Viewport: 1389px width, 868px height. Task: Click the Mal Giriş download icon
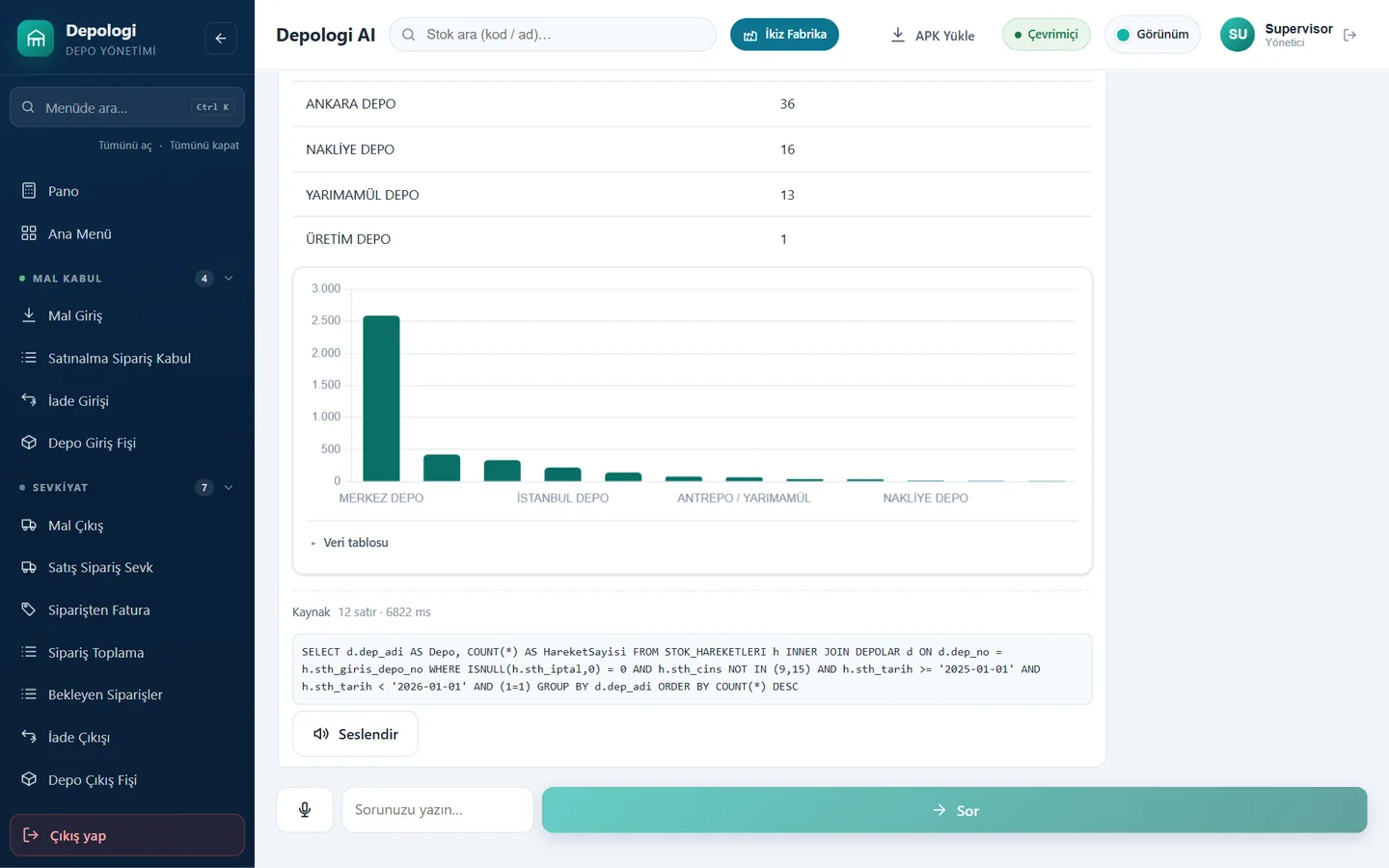pos(29,315)
